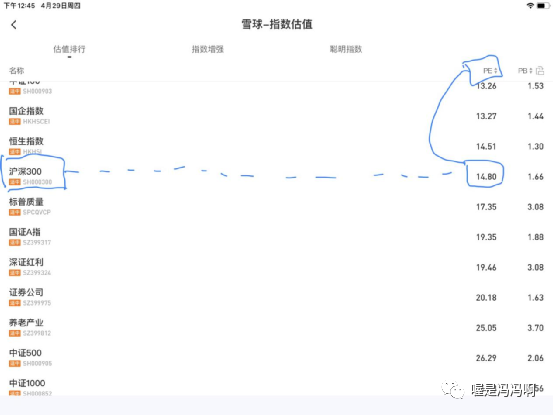
Task: Tap the back arrow icon
Action: tap(14, 25)
